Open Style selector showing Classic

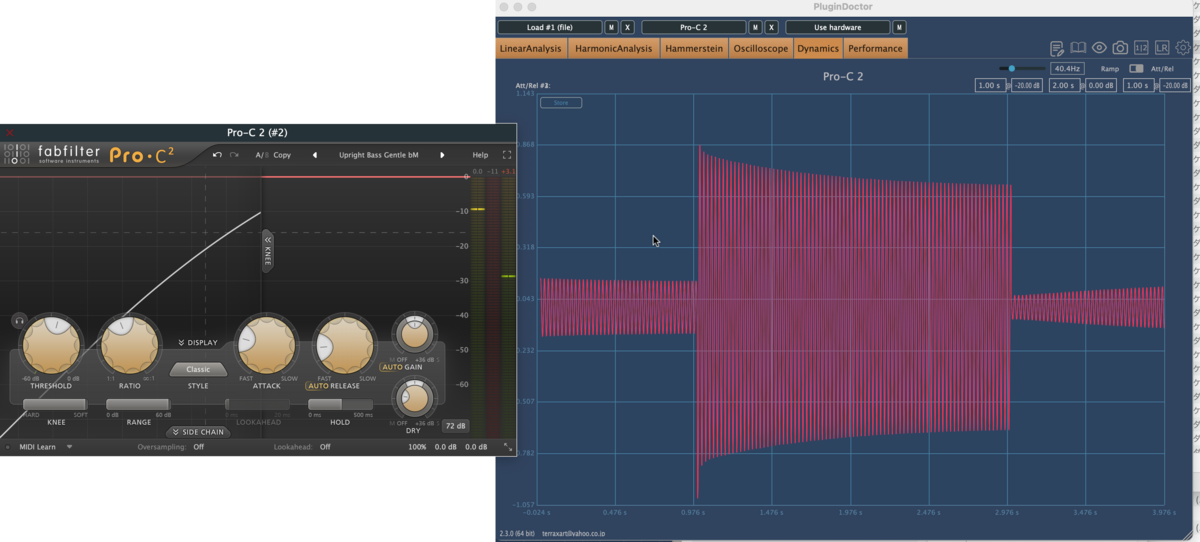[198, 369]
